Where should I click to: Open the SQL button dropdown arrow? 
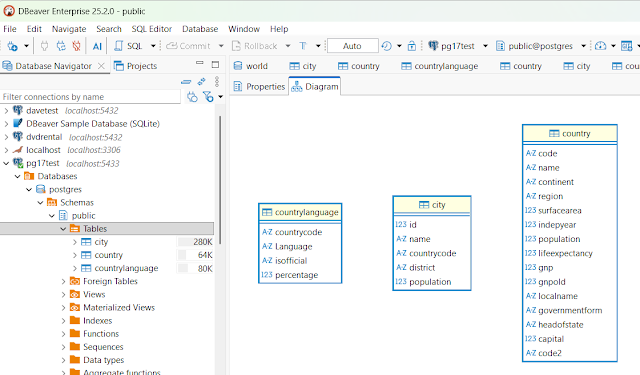(153, 46)
